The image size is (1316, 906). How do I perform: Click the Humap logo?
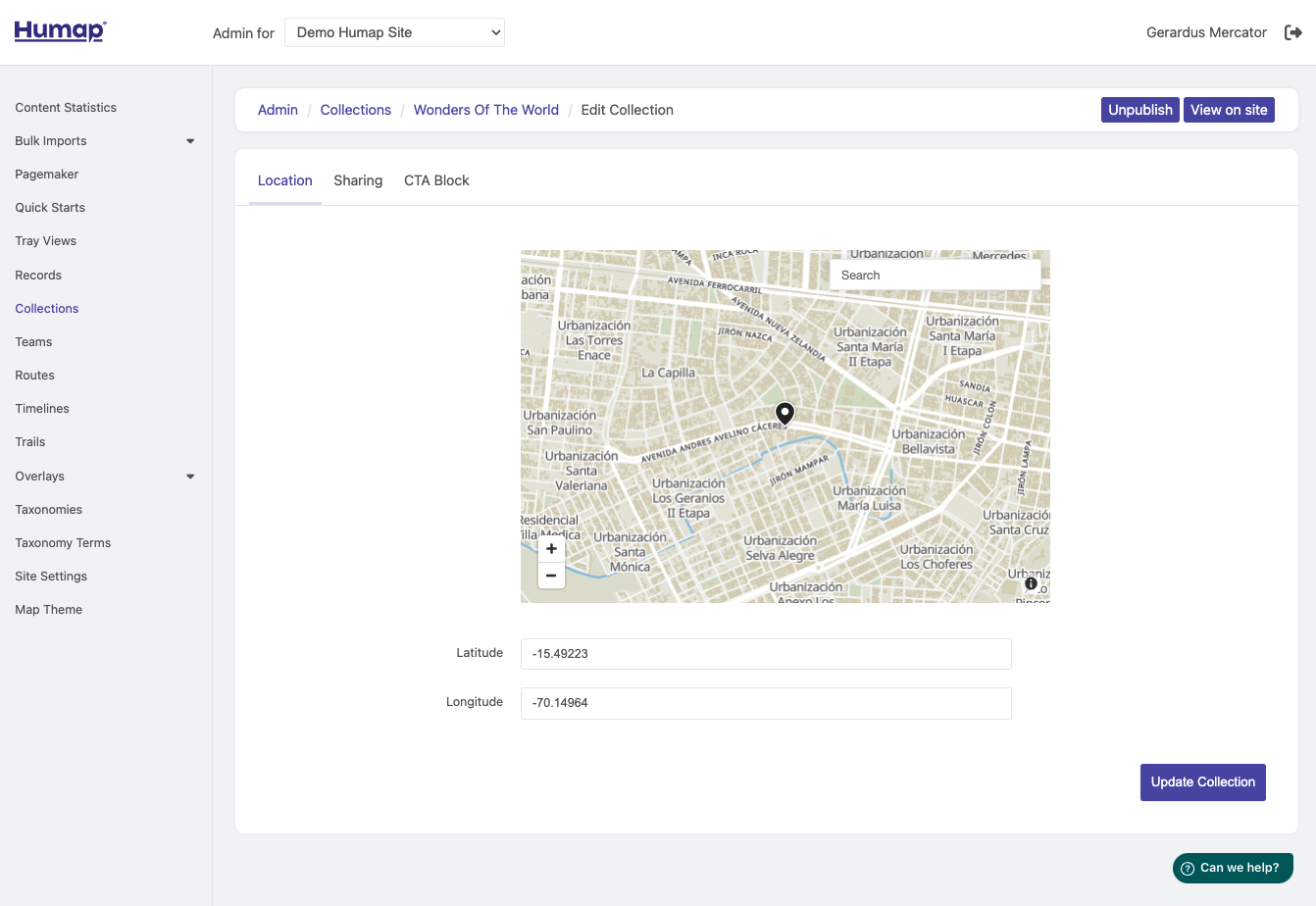[60, 31]
